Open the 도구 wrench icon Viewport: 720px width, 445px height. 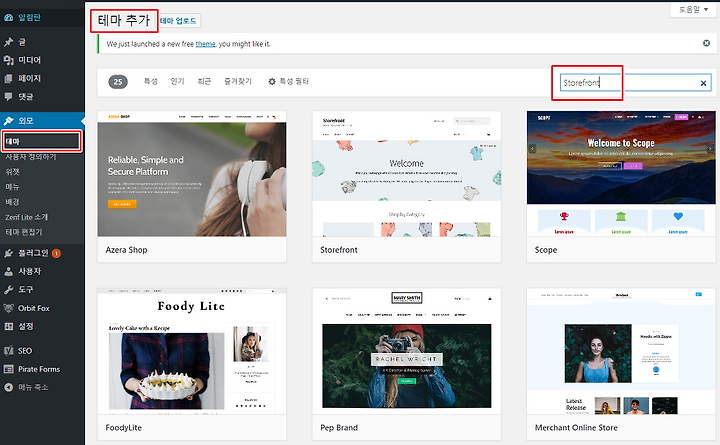pyautogui.click(x=8, y=290)
